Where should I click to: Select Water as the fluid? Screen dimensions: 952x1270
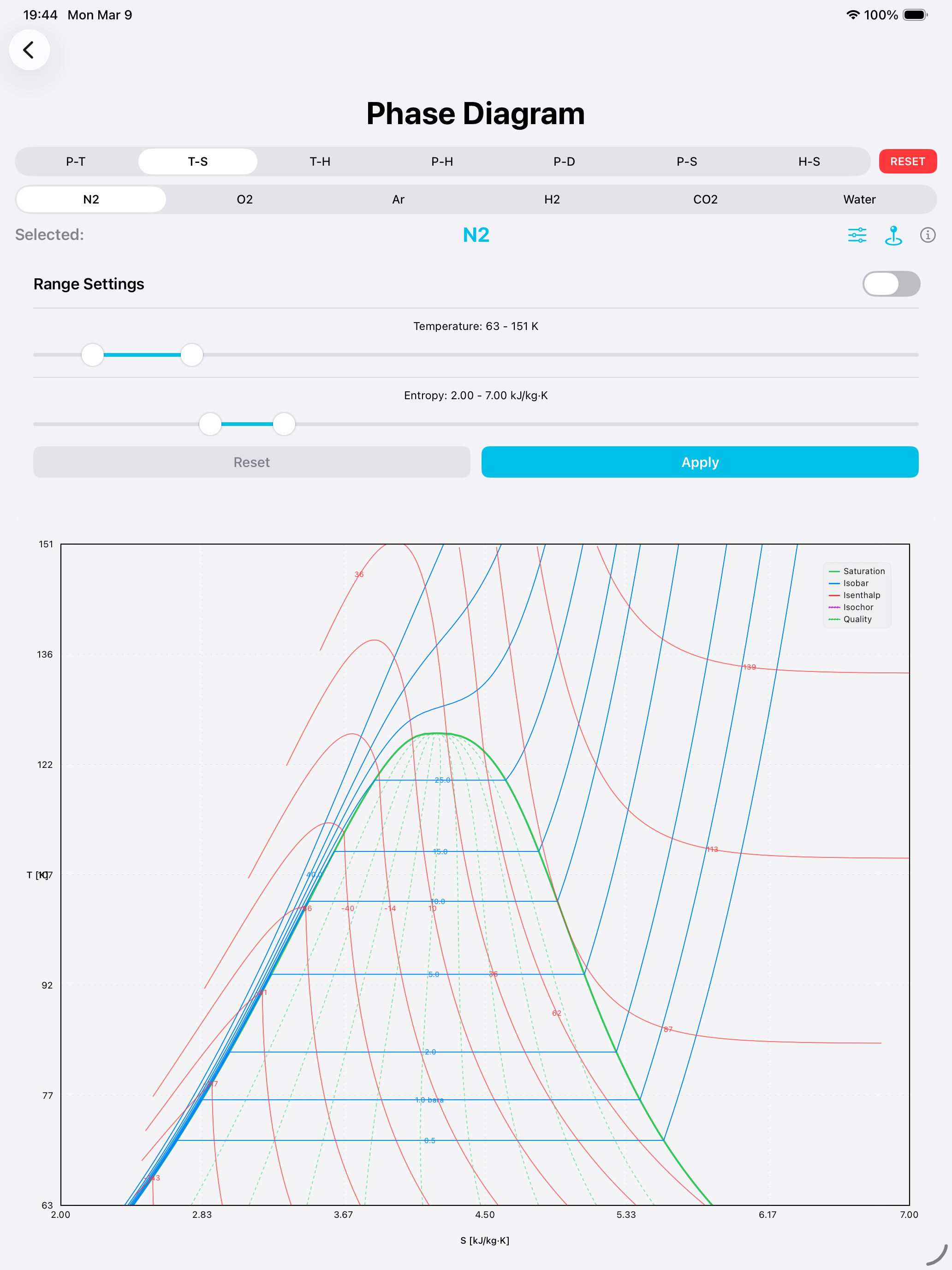point(859,199)
